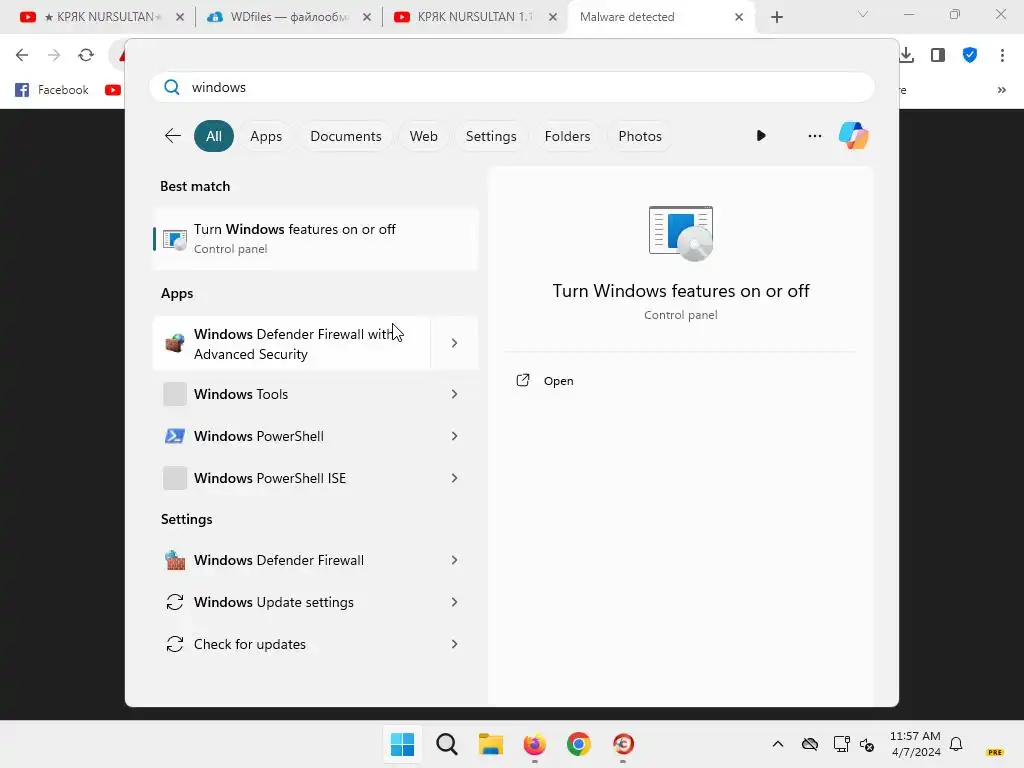Show hidden system tray icons
Screen dimensions: 1024x768
[778, 744]
